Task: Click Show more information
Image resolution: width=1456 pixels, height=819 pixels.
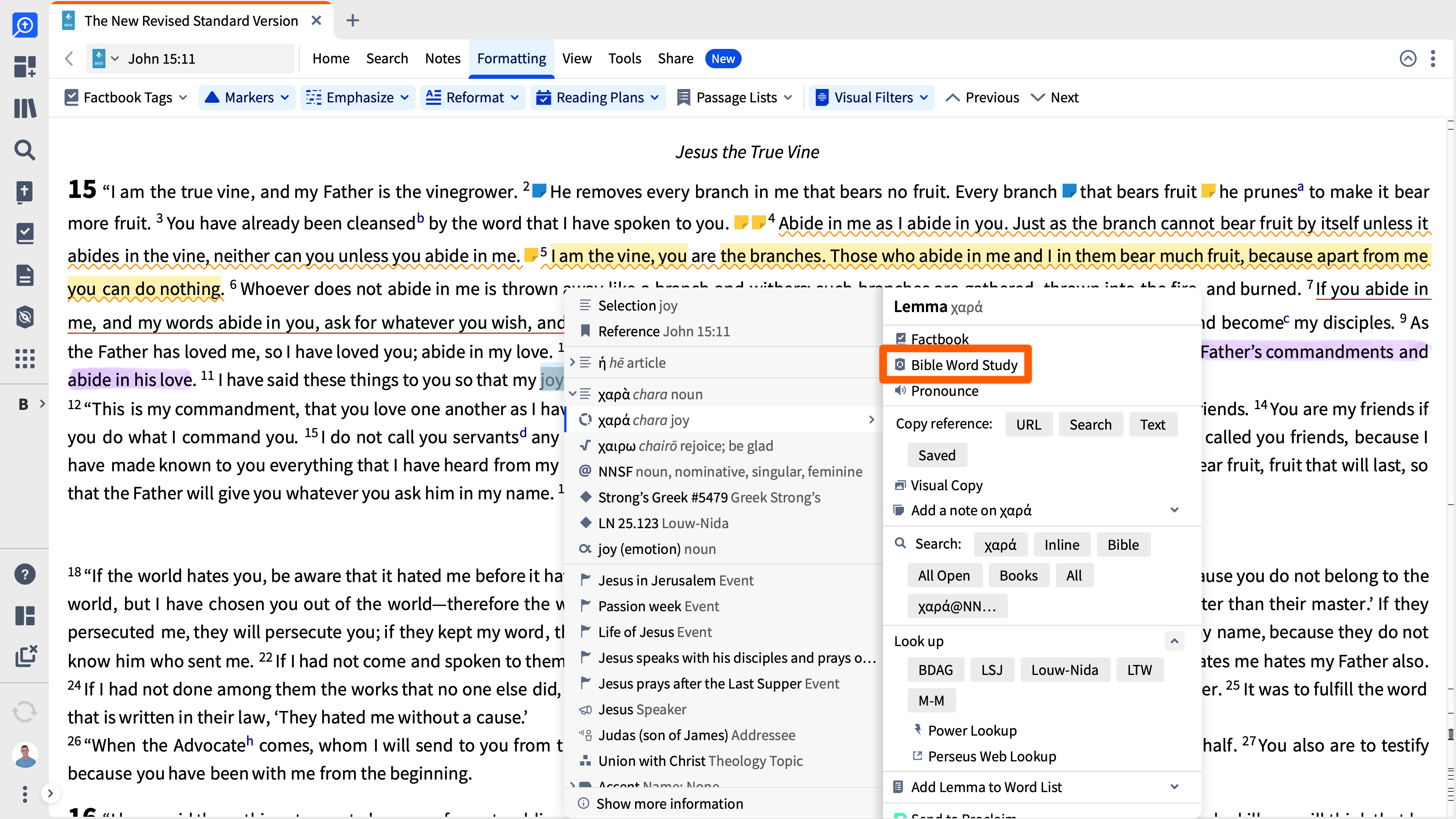Action: point(661,804)
